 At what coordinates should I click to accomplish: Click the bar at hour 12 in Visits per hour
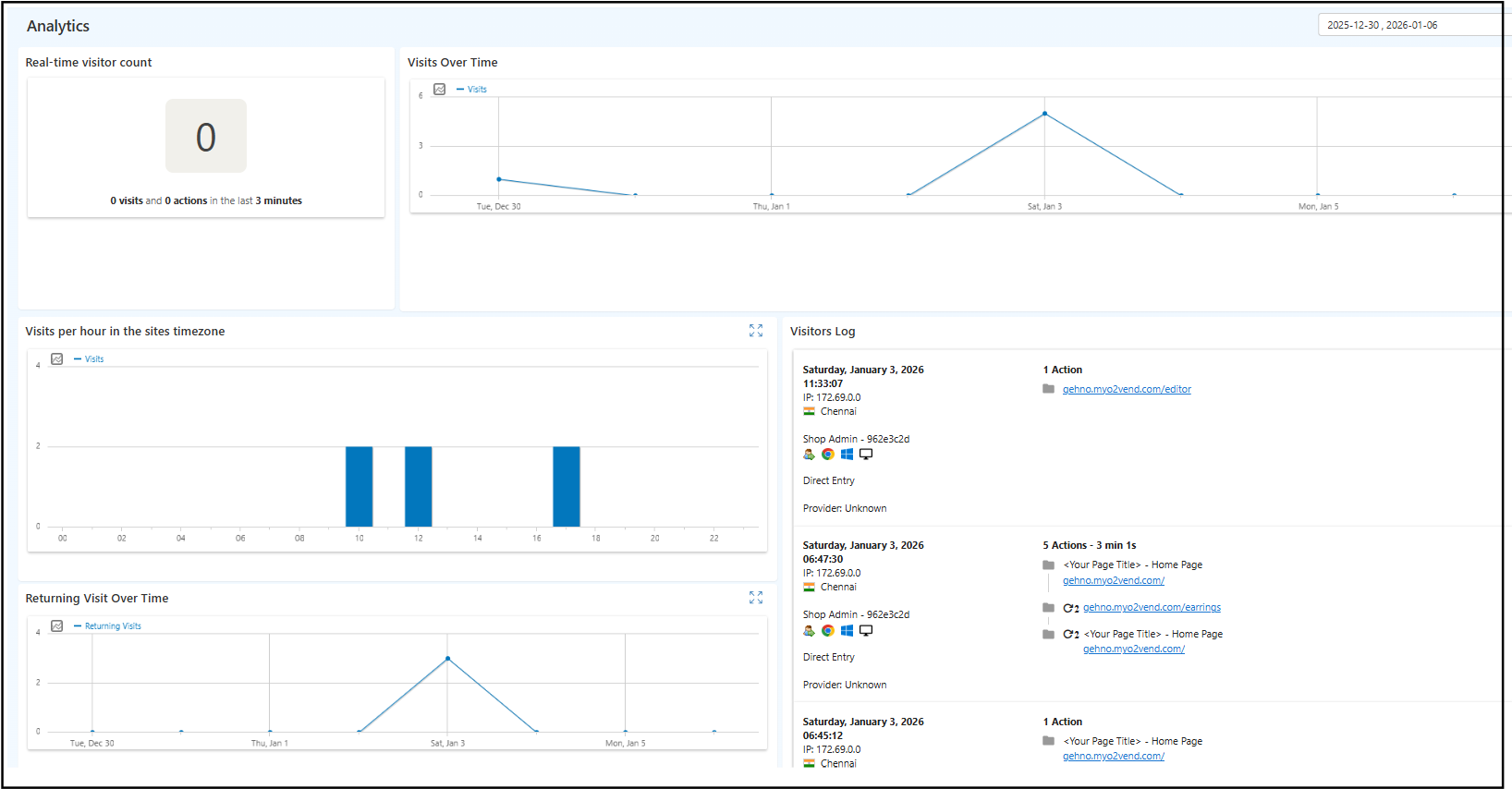[x=419, y=487]
